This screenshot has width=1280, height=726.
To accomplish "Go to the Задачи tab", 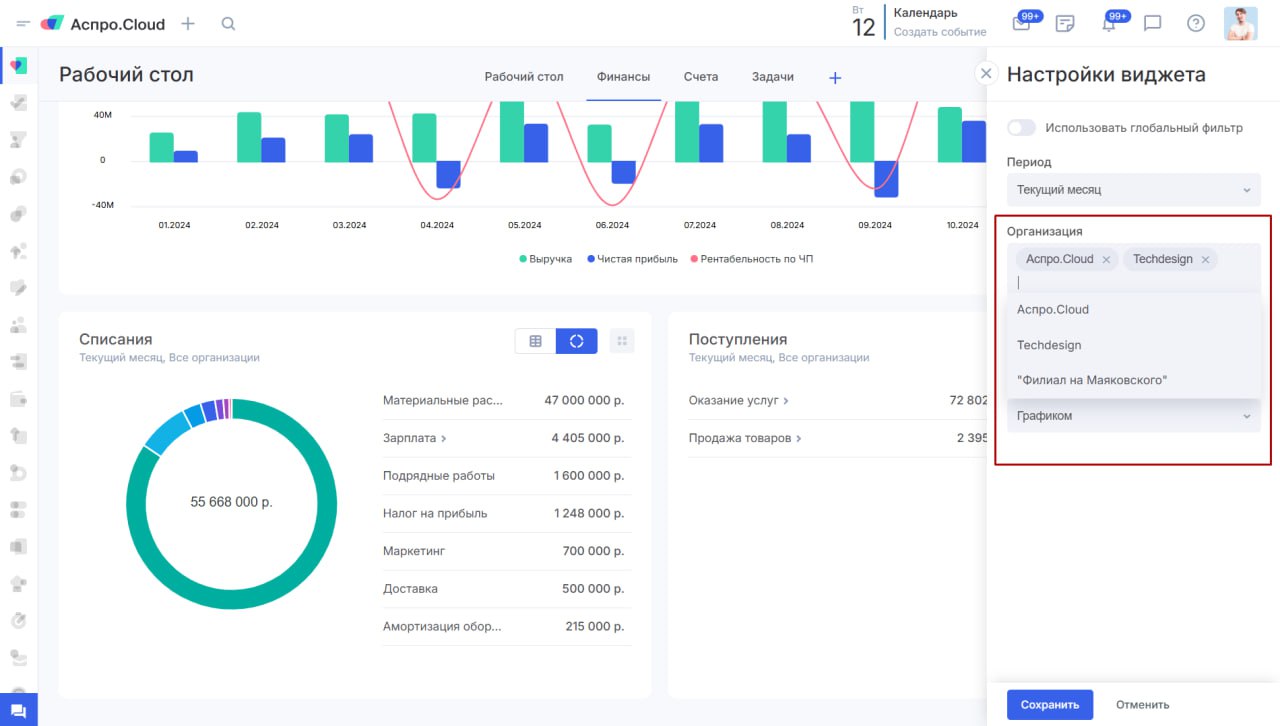I will tap(772, 77).
